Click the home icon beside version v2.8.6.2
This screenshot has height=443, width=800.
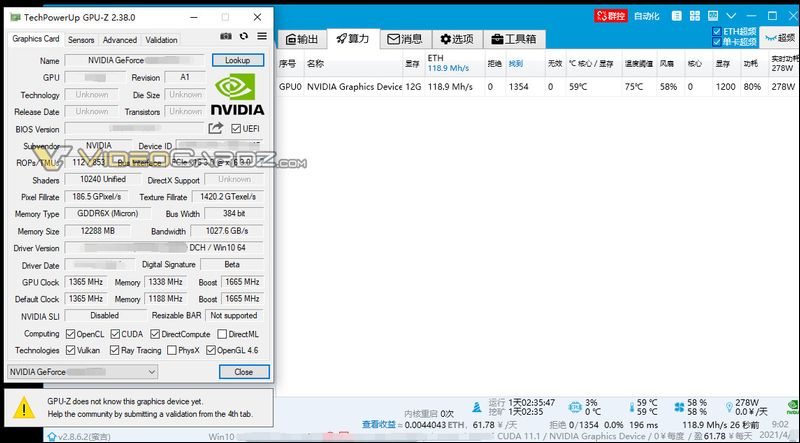pyautogui.click(x=52, y=437)
